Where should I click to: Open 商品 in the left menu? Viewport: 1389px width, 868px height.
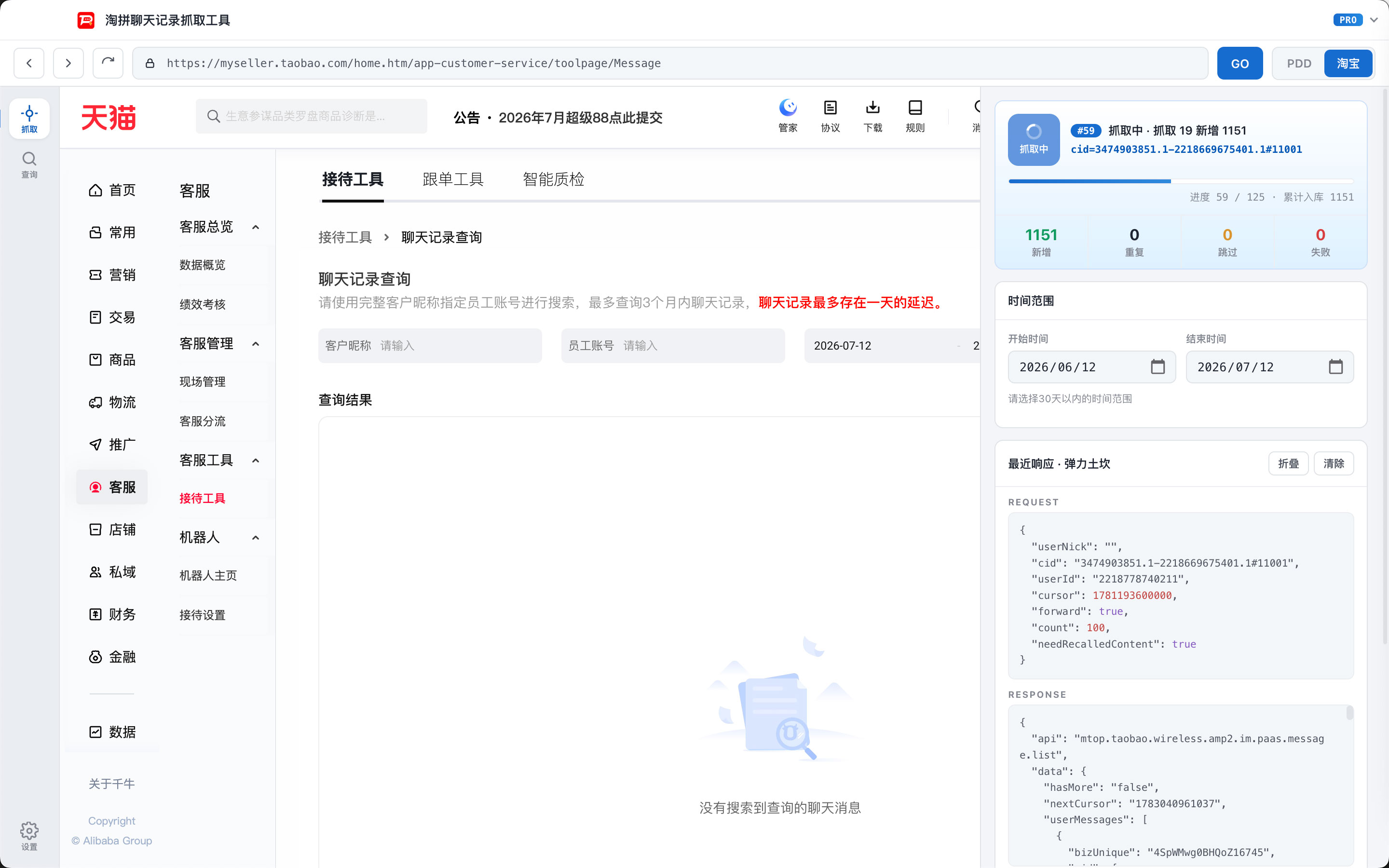pyautogui.click(x=112, y=360)
